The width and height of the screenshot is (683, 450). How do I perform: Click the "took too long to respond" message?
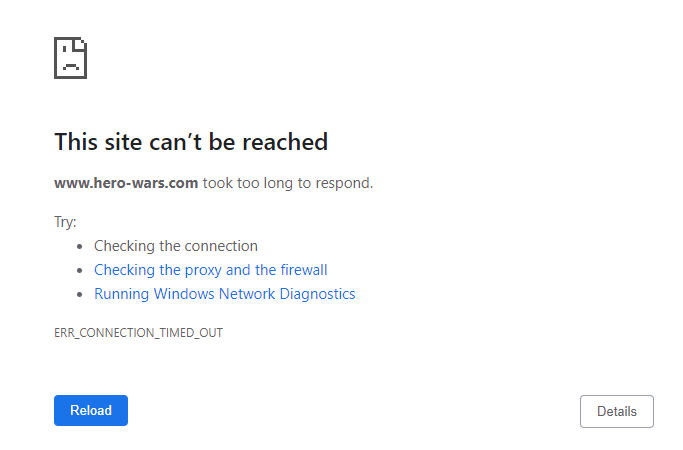(288, 183)
